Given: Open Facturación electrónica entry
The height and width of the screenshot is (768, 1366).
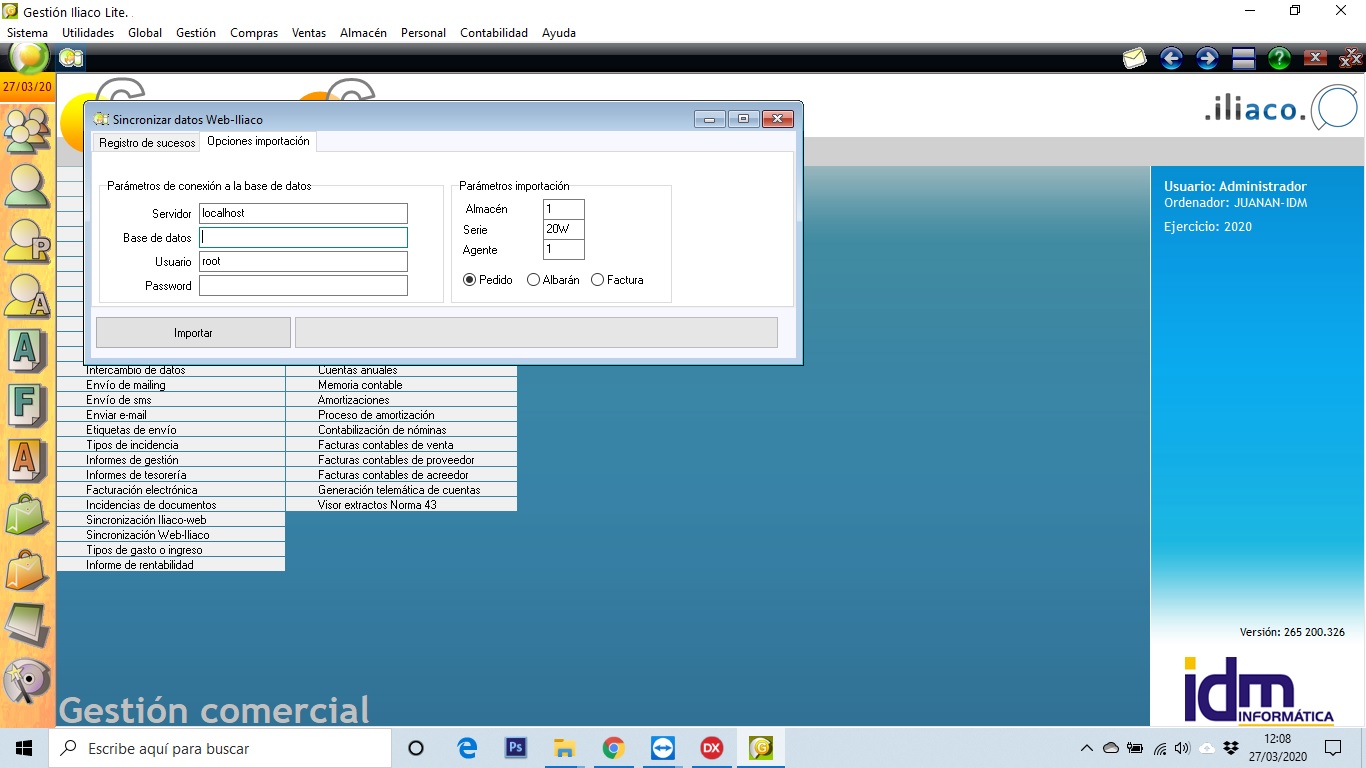Looking at the screenshot, I should coord(171,490).
